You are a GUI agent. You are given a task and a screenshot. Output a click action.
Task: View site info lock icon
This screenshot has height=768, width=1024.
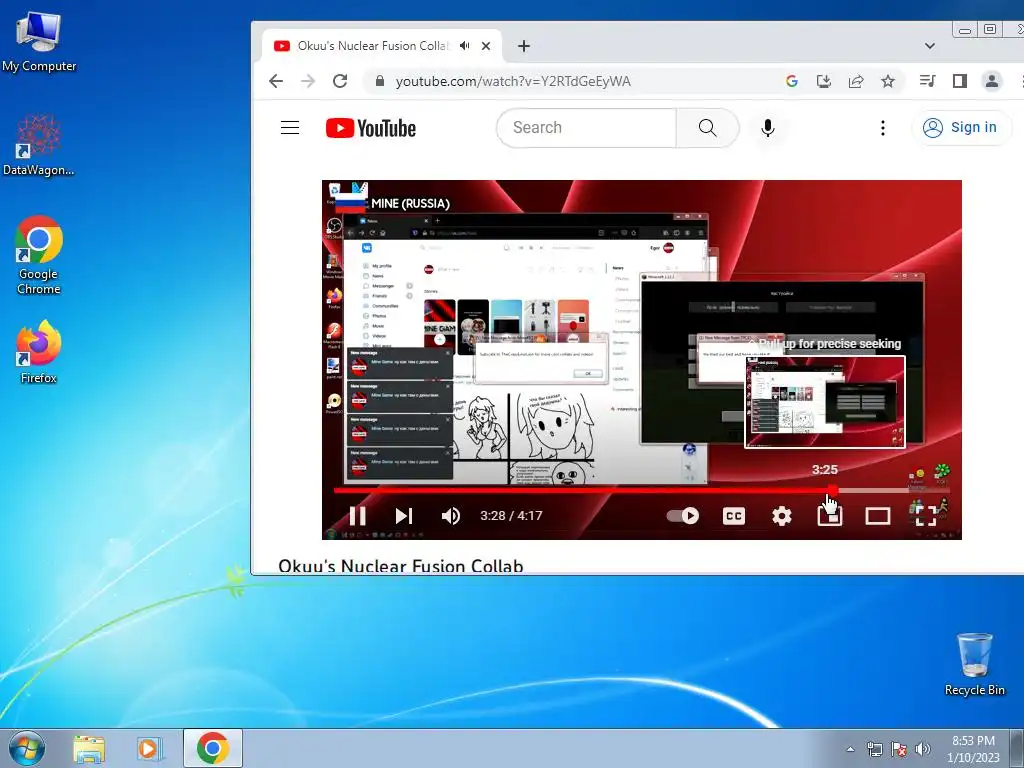tap(379, 81)
